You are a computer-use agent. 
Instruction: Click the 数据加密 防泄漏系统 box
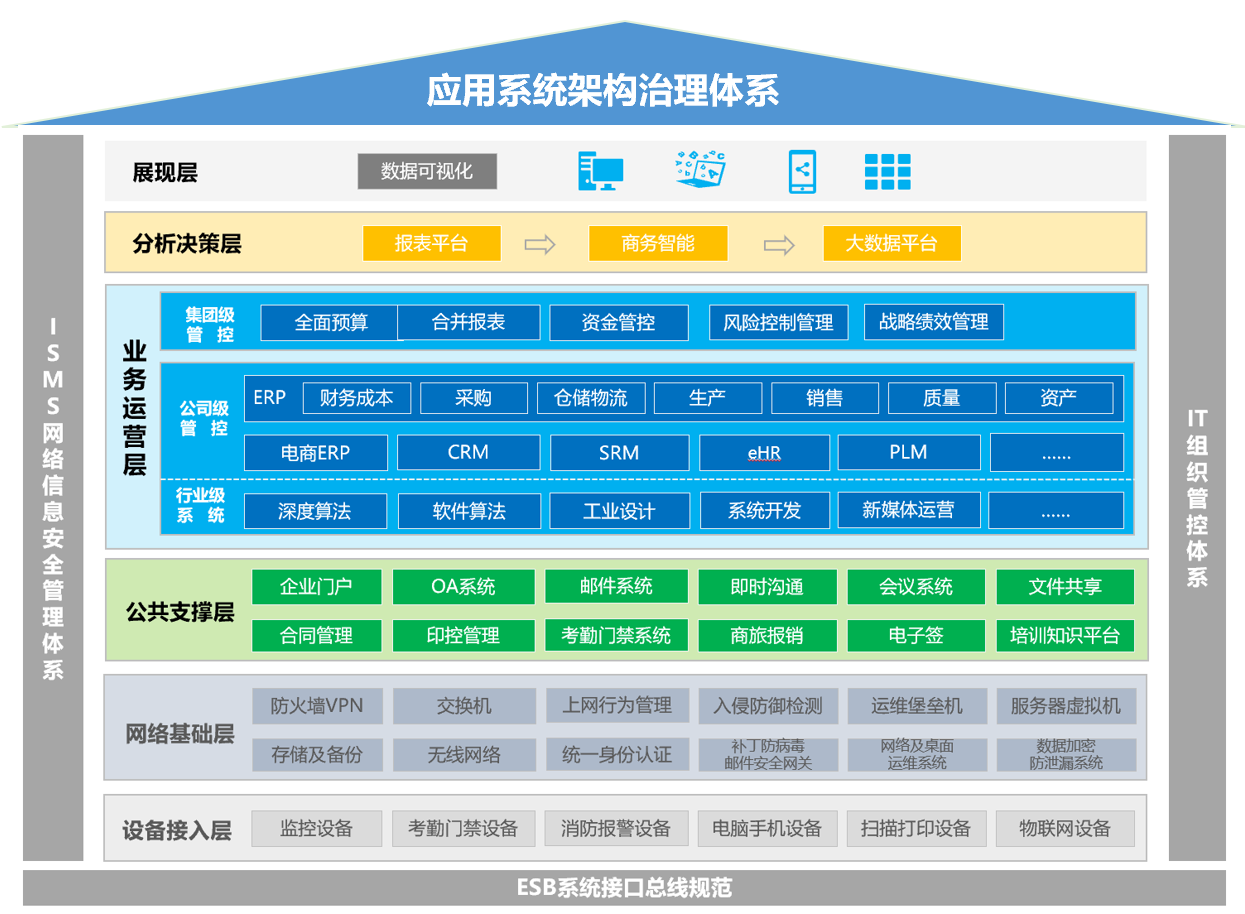[1066, 755]
